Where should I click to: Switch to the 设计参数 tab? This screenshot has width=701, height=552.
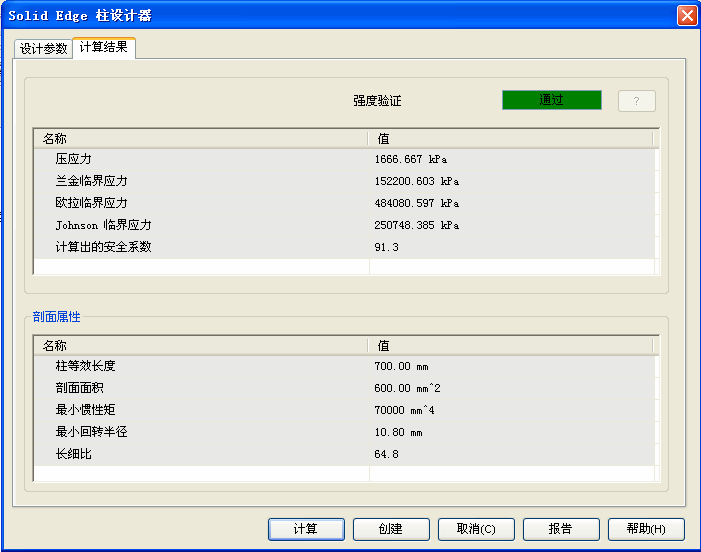pos(43,49)
